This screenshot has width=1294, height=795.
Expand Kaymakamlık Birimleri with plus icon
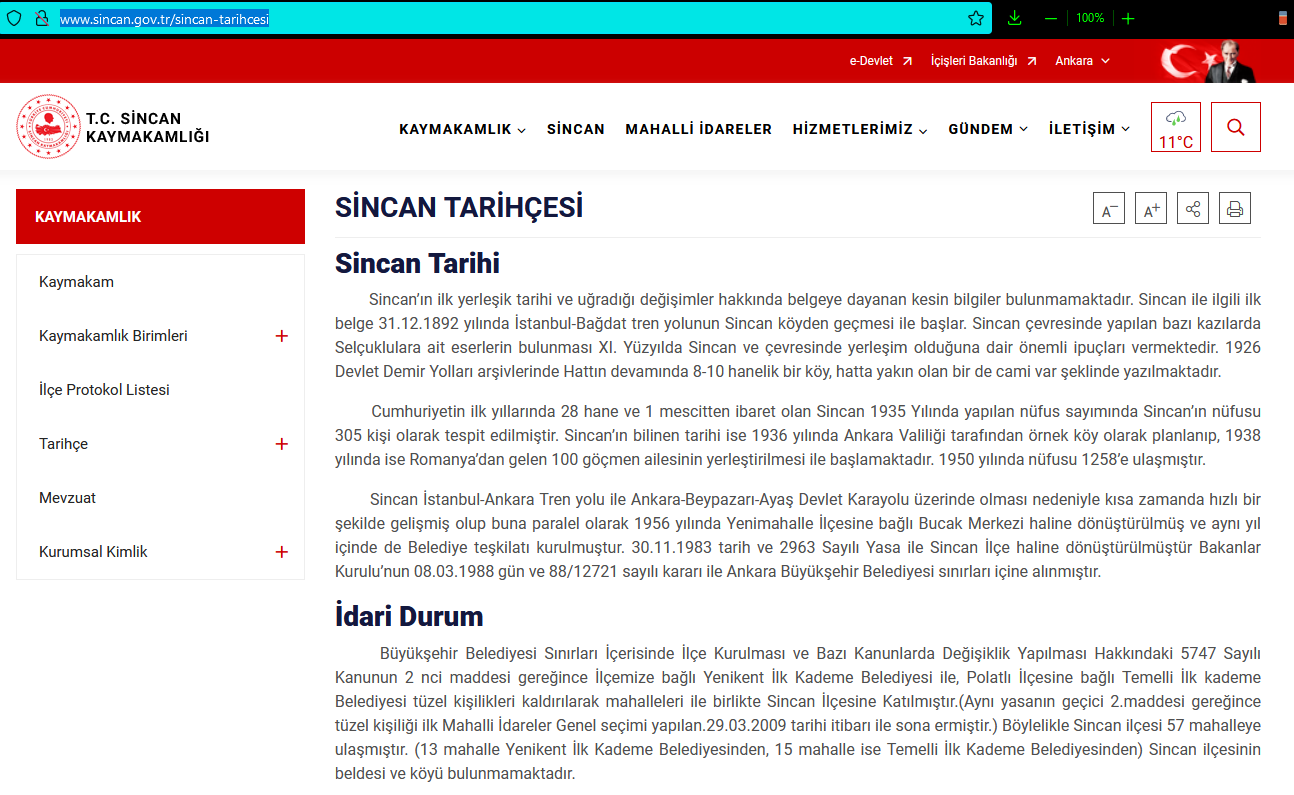tap(281, 336)
